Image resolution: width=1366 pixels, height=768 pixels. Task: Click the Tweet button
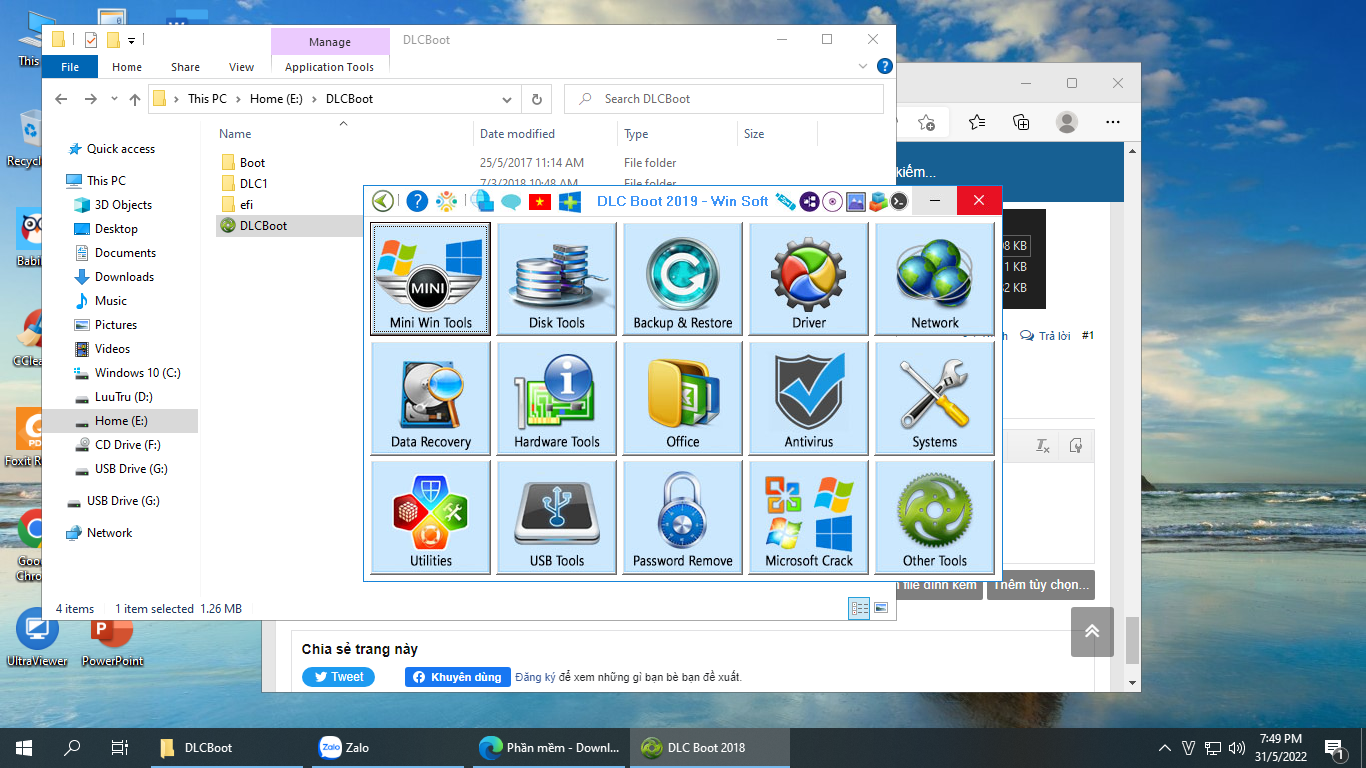(338, 677)
